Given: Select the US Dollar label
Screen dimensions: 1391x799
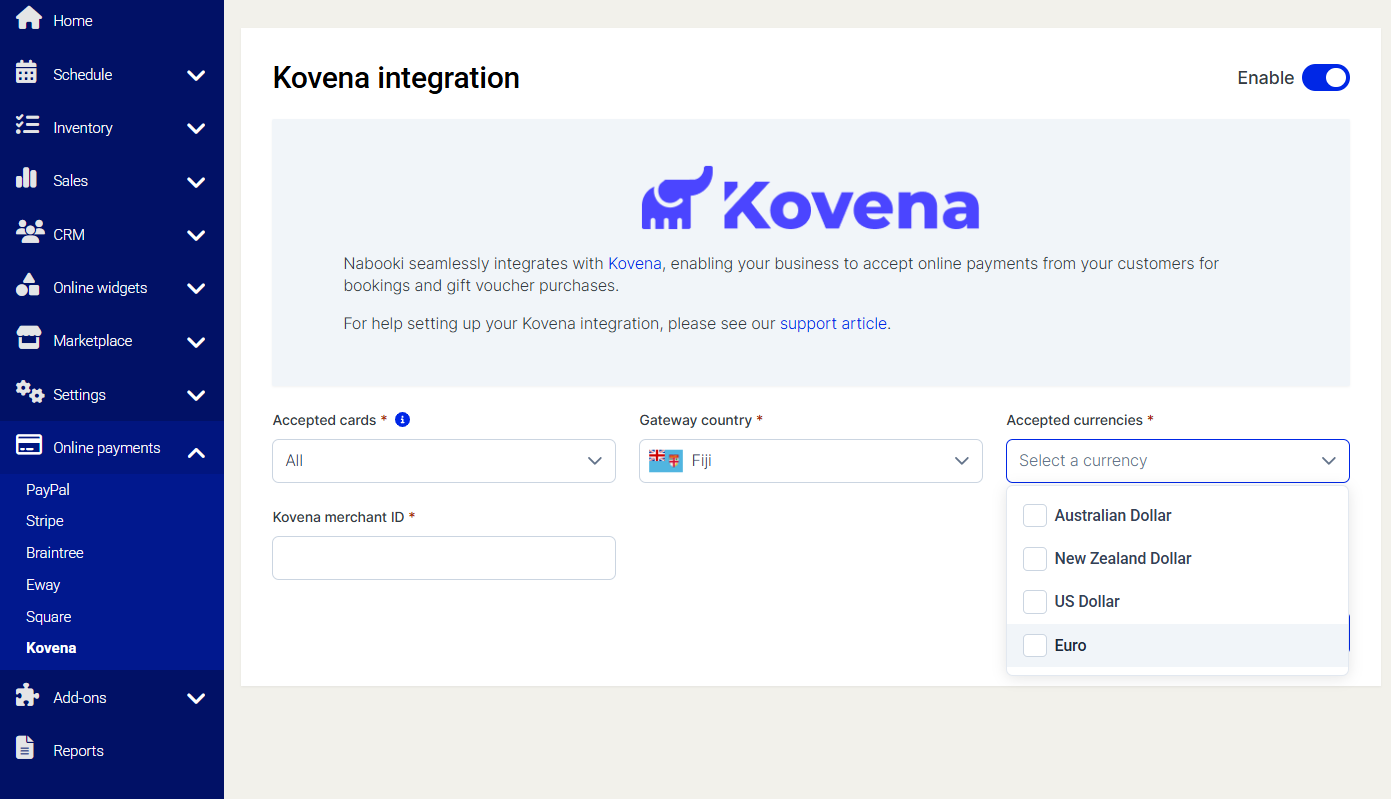Looking at the screenshot, I should pyautogui.click(x=1087, y=602).
